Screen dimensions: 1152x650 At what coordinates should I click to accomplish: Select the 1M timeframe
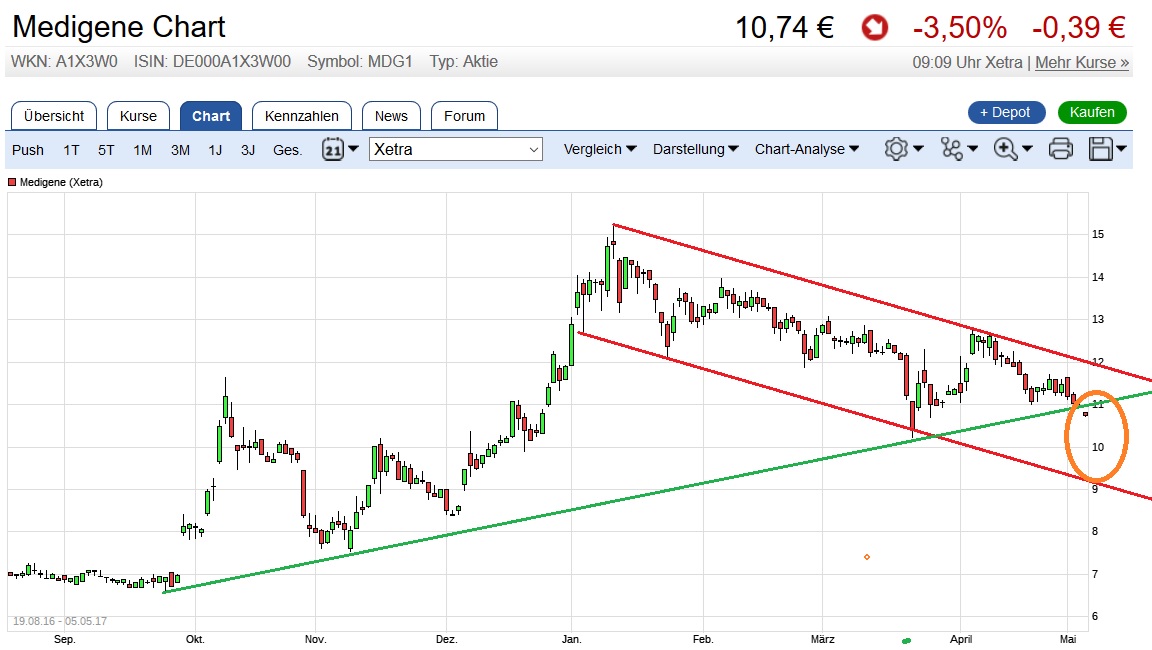pyautogui.click(x=143, y=150)
